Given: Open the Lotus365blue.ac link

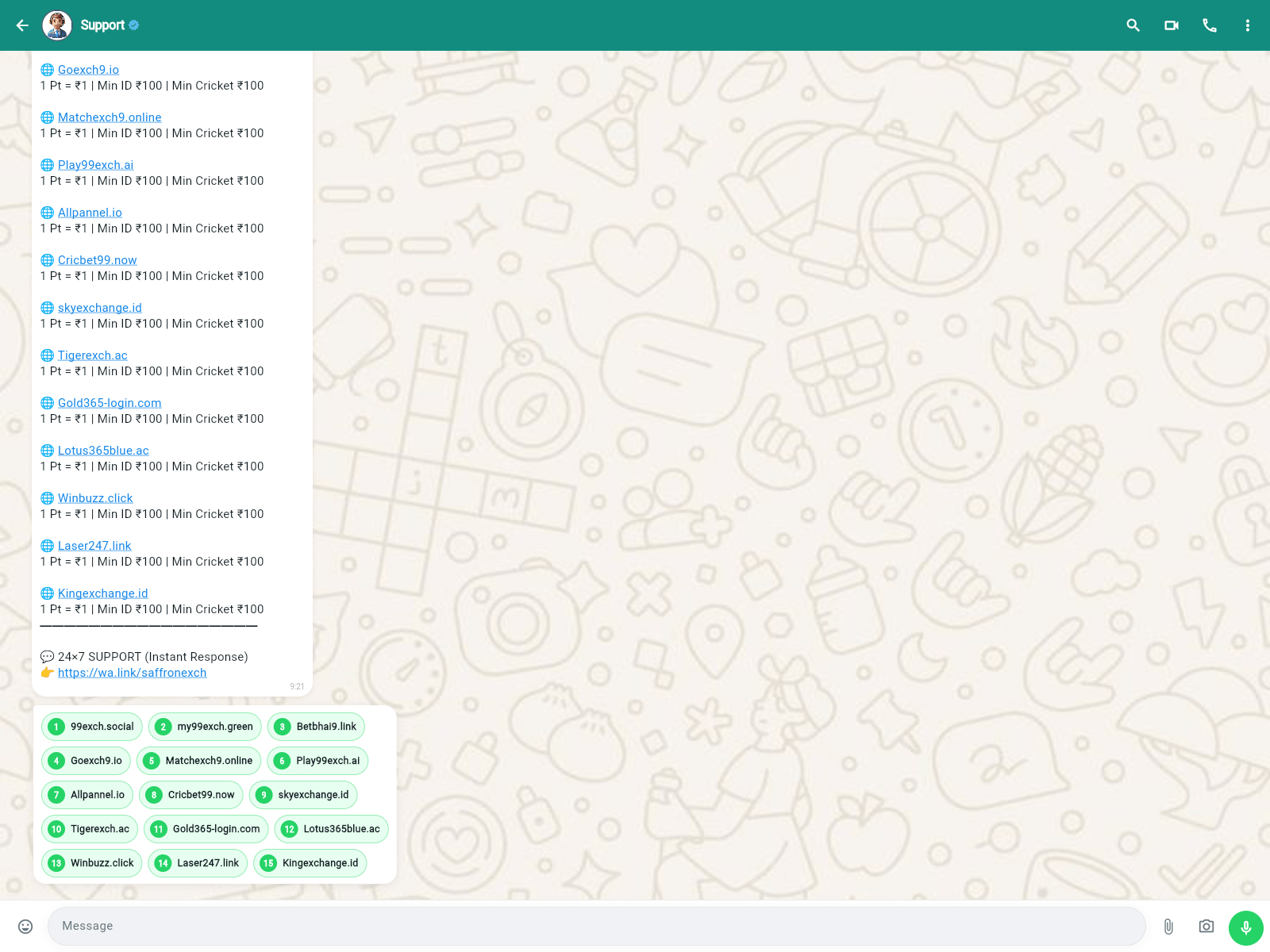Looking at the screenshot, I should [x=103, y=451].
